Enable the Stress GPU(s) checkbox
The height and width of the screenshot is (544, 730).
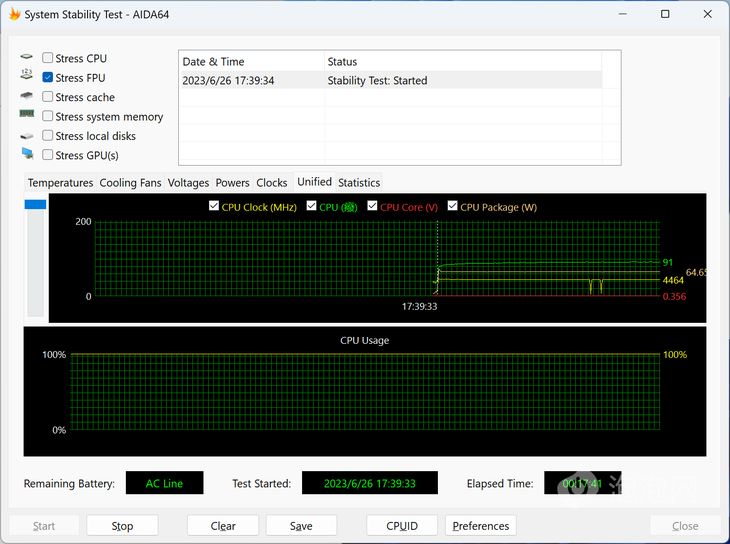tap(47, 155)
